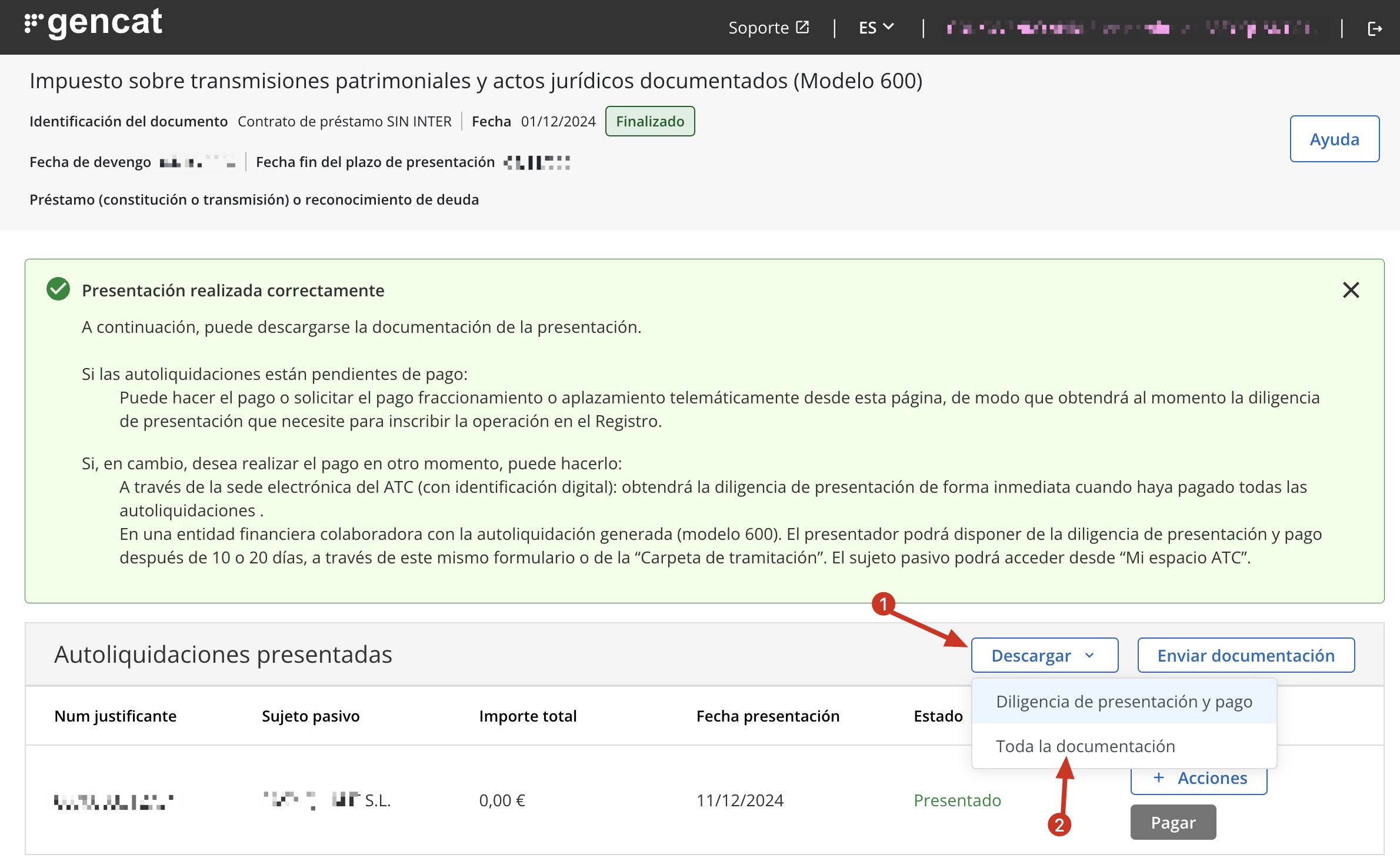Click Enviar documentación button
Viewport: 1400px width, 868px height.
pyautogui.click(x=1245, y=655)
